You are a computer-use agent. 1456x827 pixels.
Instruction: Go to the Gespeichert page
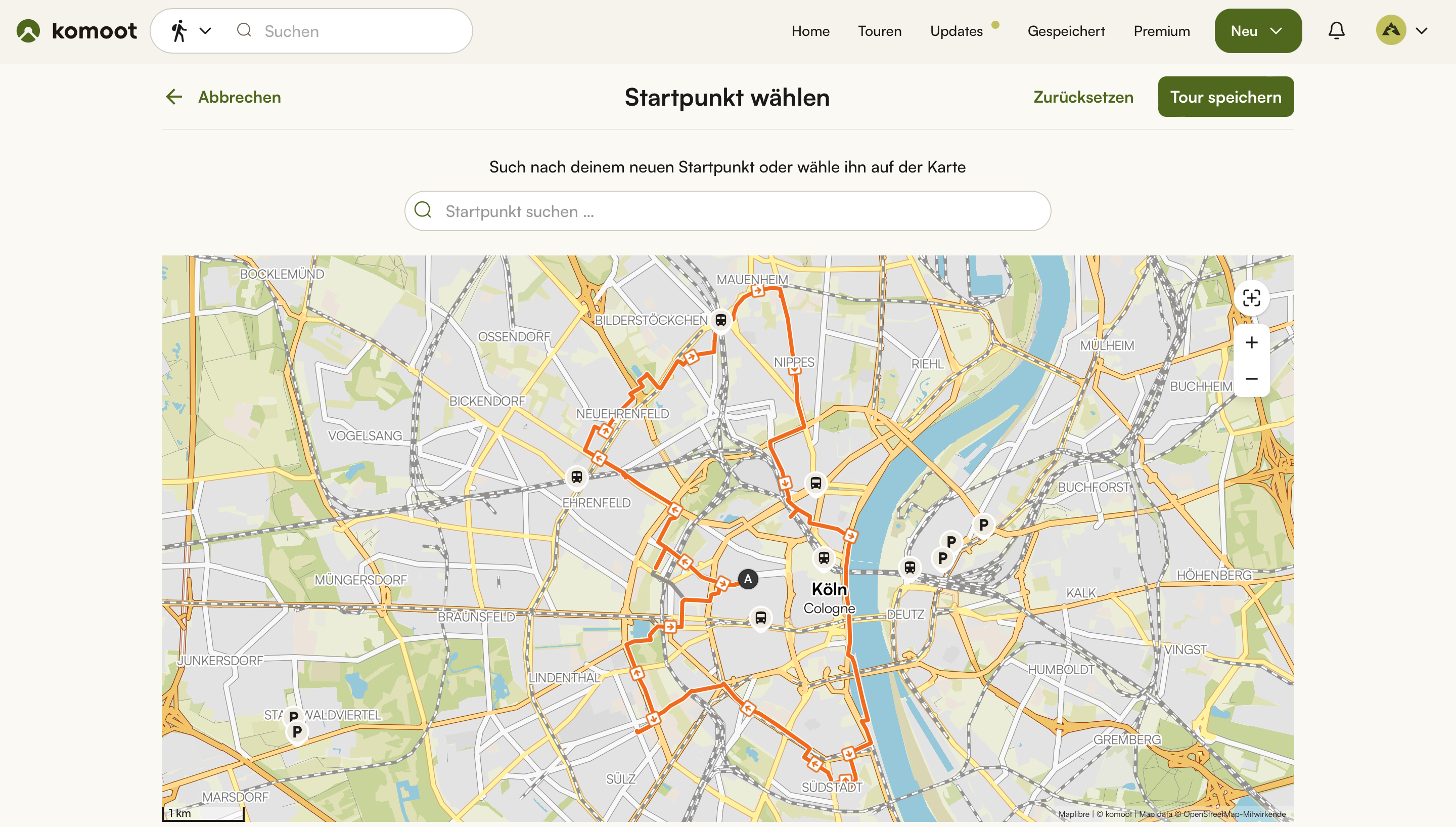(x=1066, y=31)
